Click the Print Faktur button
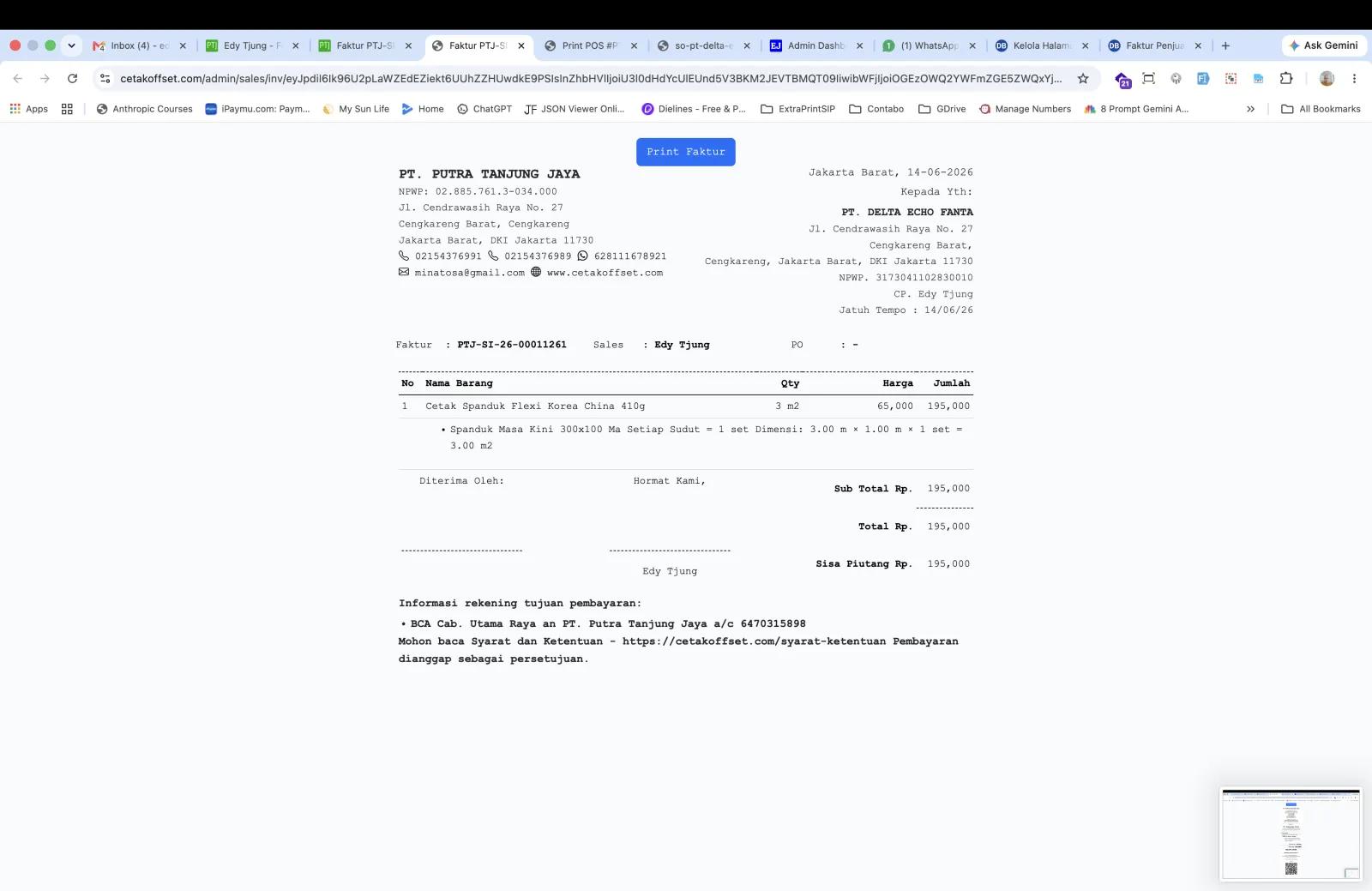Screen dimensions: 1372x891 (685, 152)
